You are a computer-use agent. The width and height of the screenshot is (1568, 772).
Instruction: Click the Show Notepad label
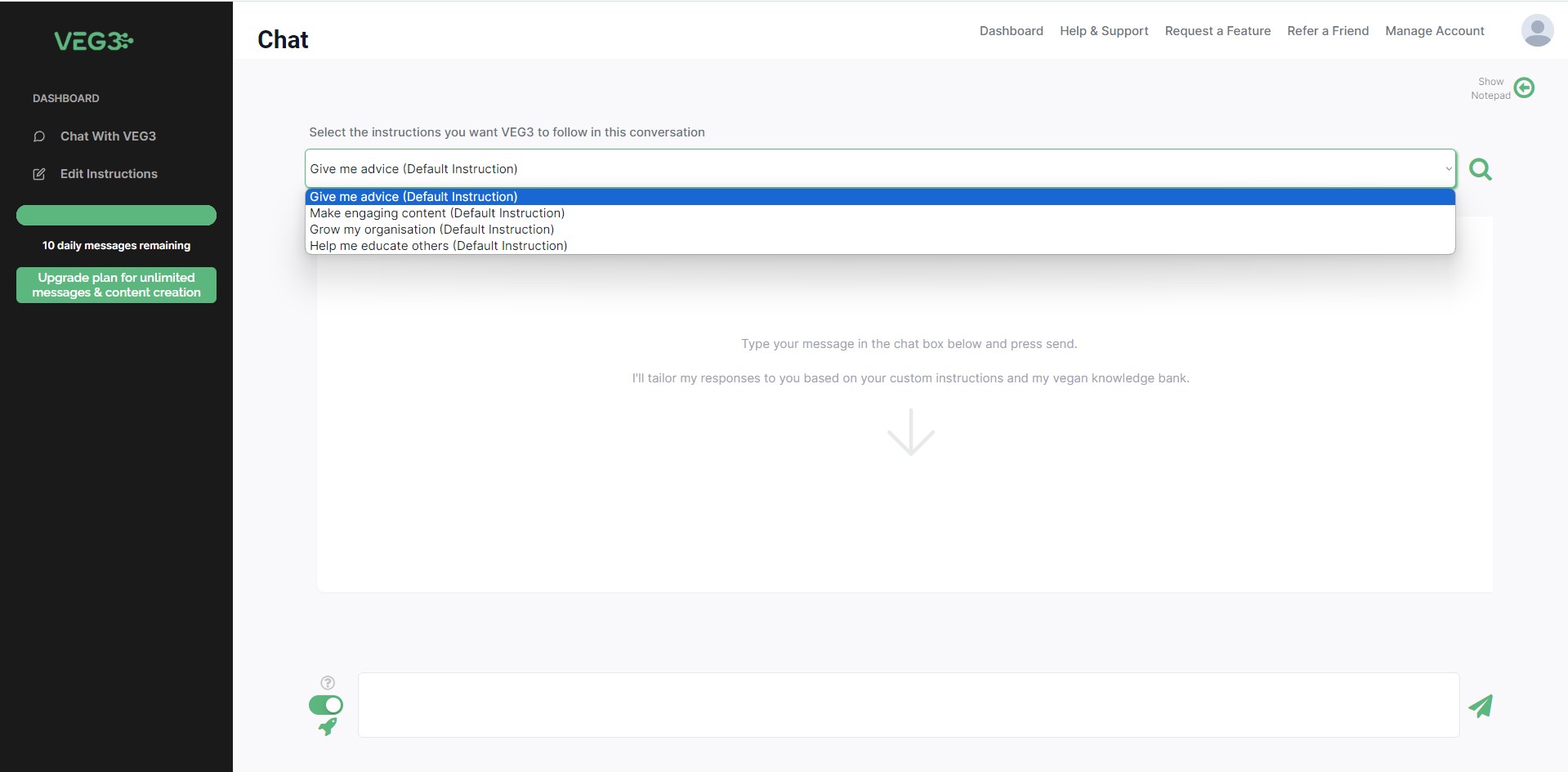coord(1490,88)
